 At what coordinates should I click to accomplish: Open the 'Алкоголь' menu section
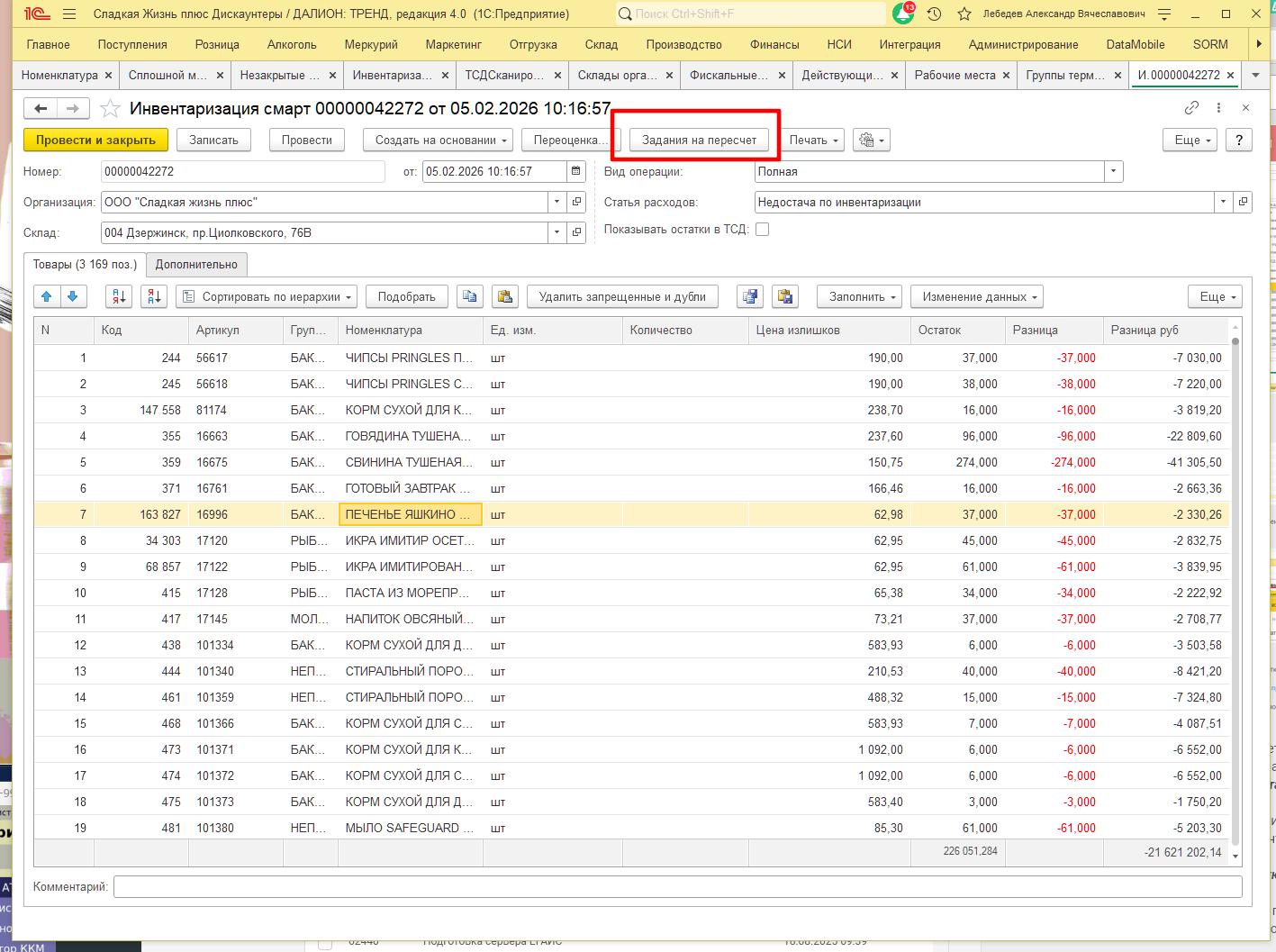(292, 44)
